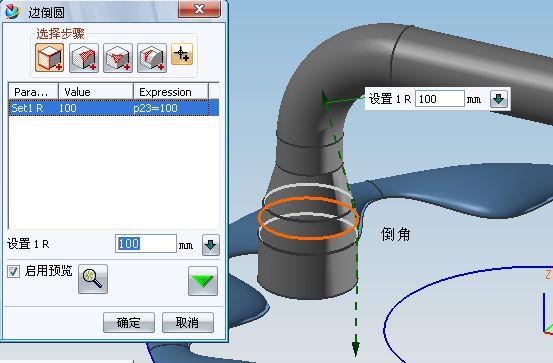Viewport: 553px width, 363px height.
Task: Close the 边倒圆 dialog
Action: tap(200, 8)
